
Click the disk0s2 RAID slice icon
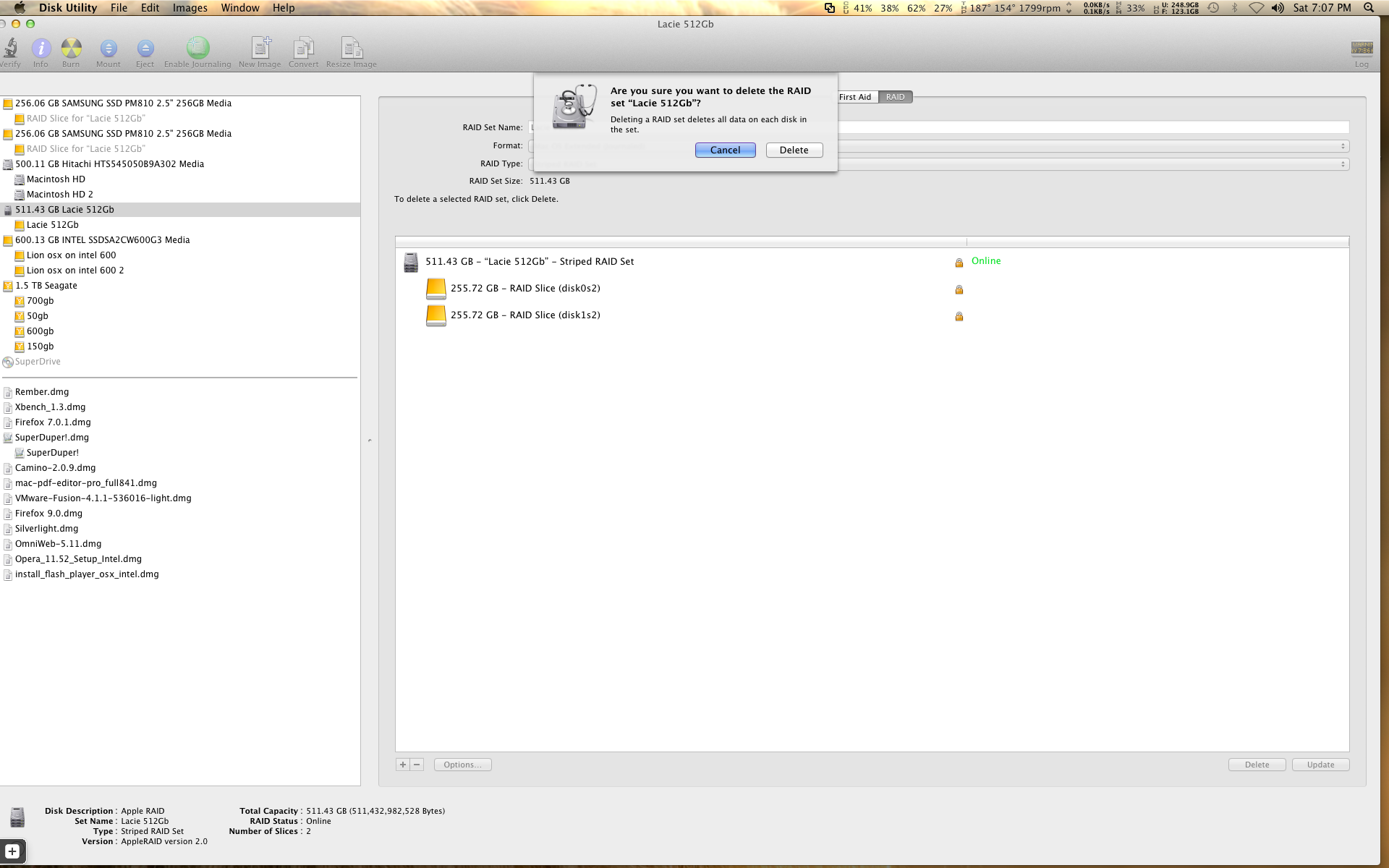[436, 289]
